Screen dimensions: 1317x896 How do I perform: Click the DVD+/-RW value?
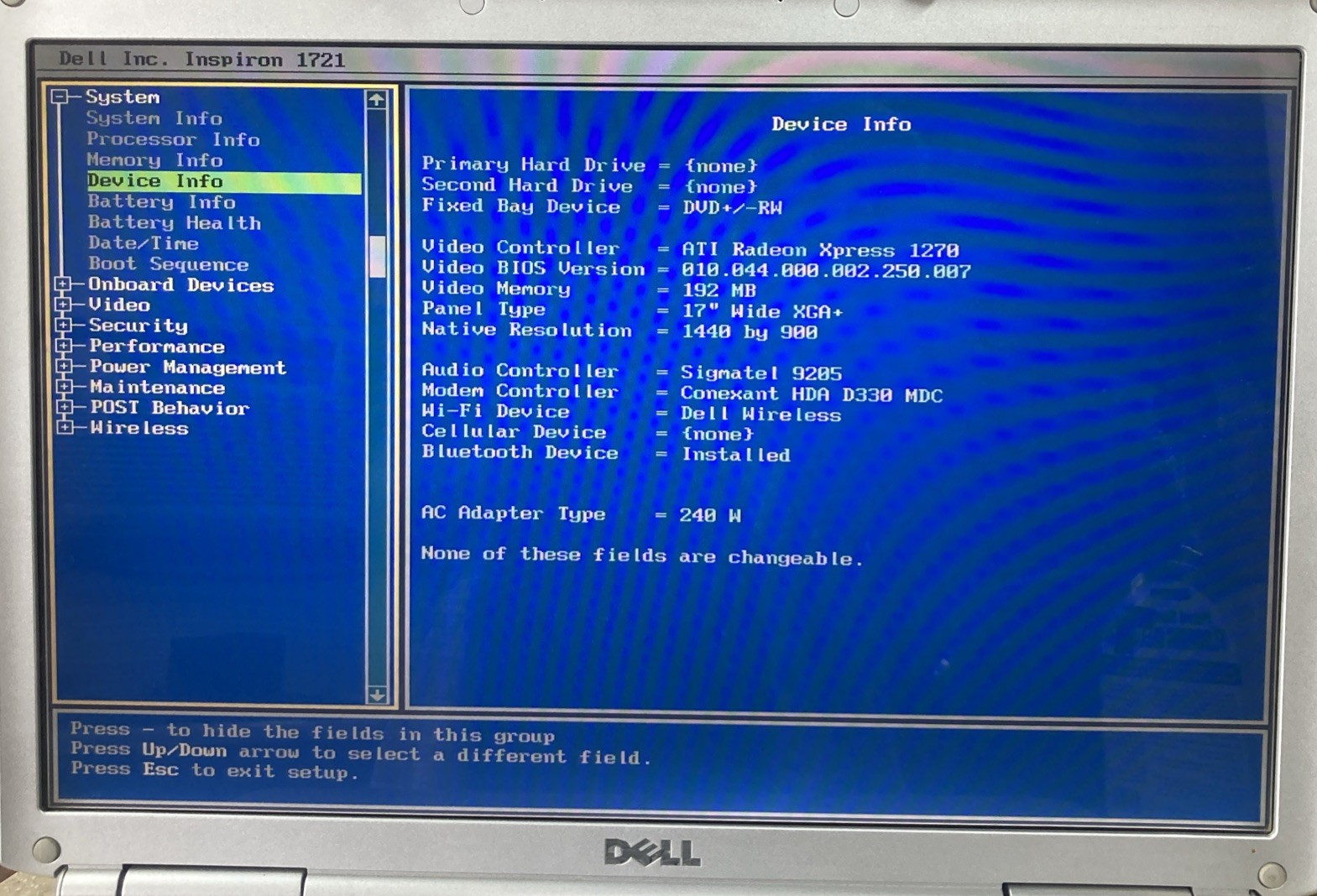pos(732,207)
